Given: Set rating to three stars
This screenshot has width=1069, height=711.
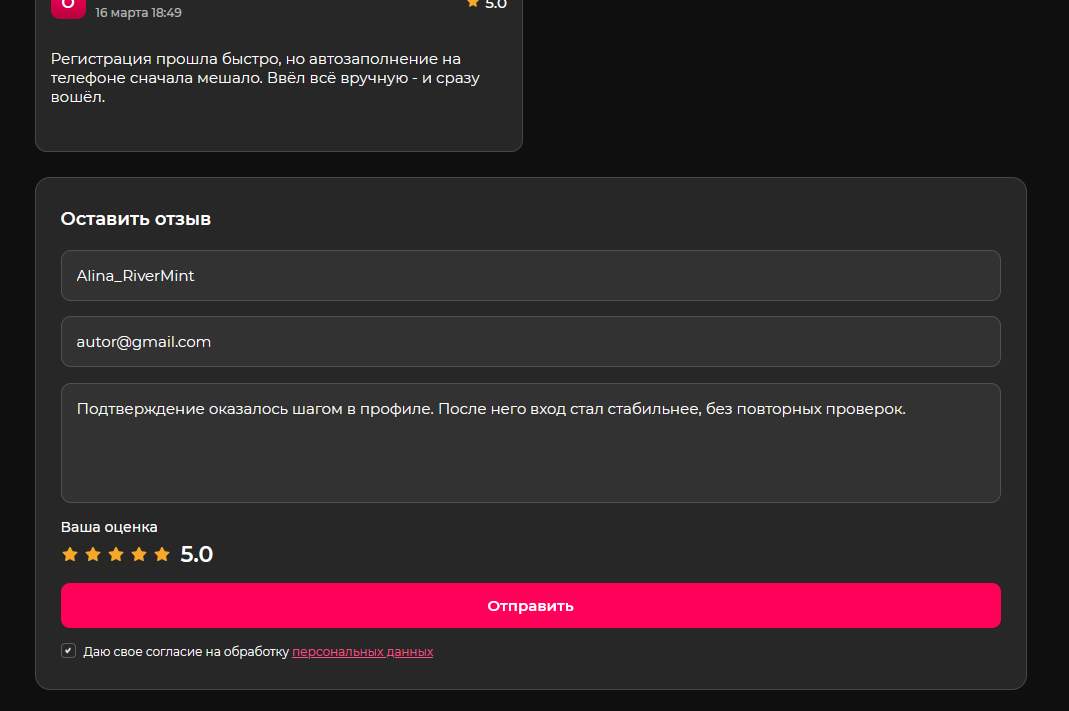Looking at the screenshot, I should (116, 554).
